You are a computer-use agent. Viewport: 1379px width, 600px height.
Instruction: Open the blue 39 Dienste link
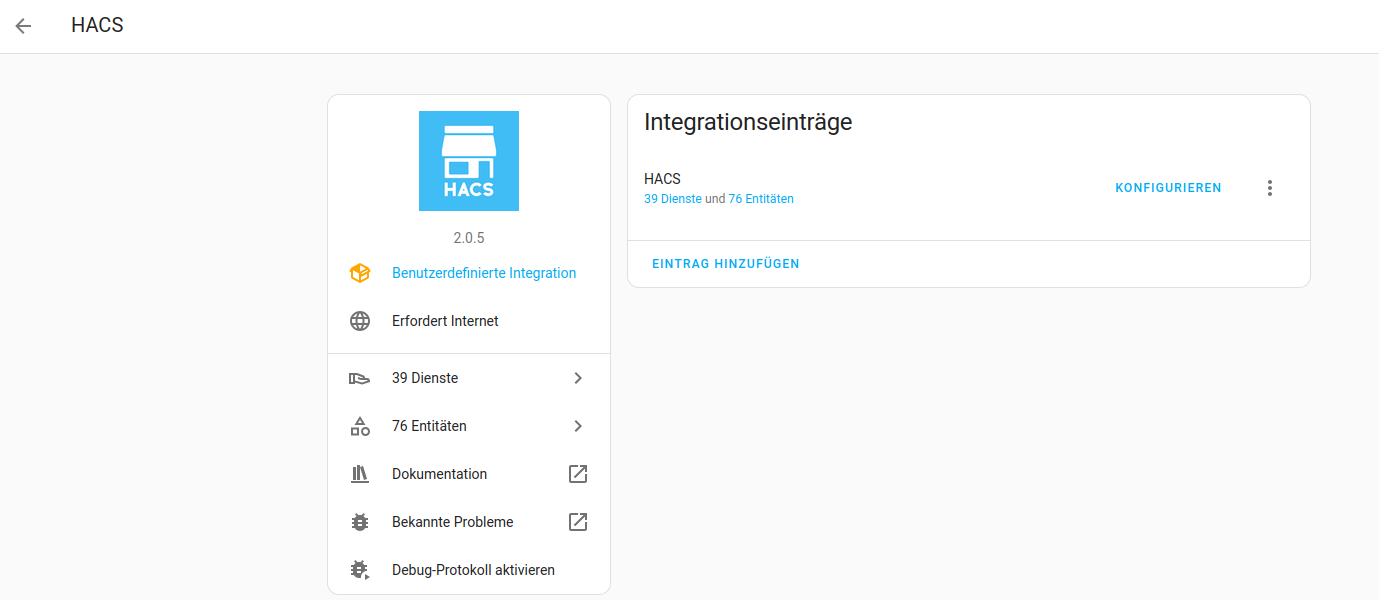coord(673,199)
